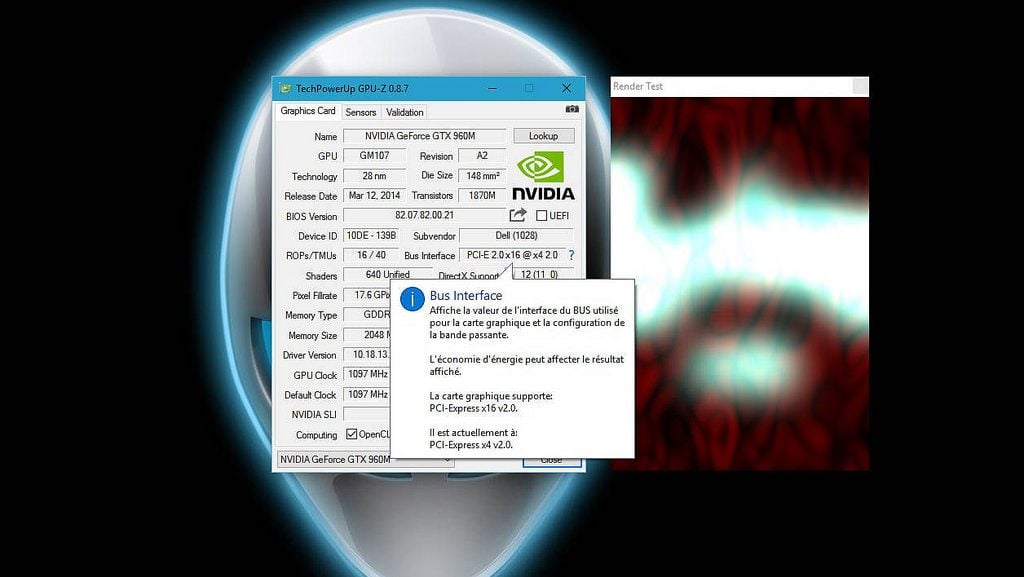Image resolution: width=1024 pixels, height=577 pixels.
Task: Click the "Transistors" label
Action: (432, 196)
